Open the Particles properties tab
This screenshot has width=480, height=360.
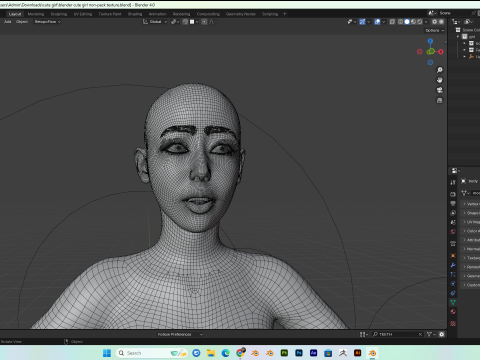(x=453, y=274)
